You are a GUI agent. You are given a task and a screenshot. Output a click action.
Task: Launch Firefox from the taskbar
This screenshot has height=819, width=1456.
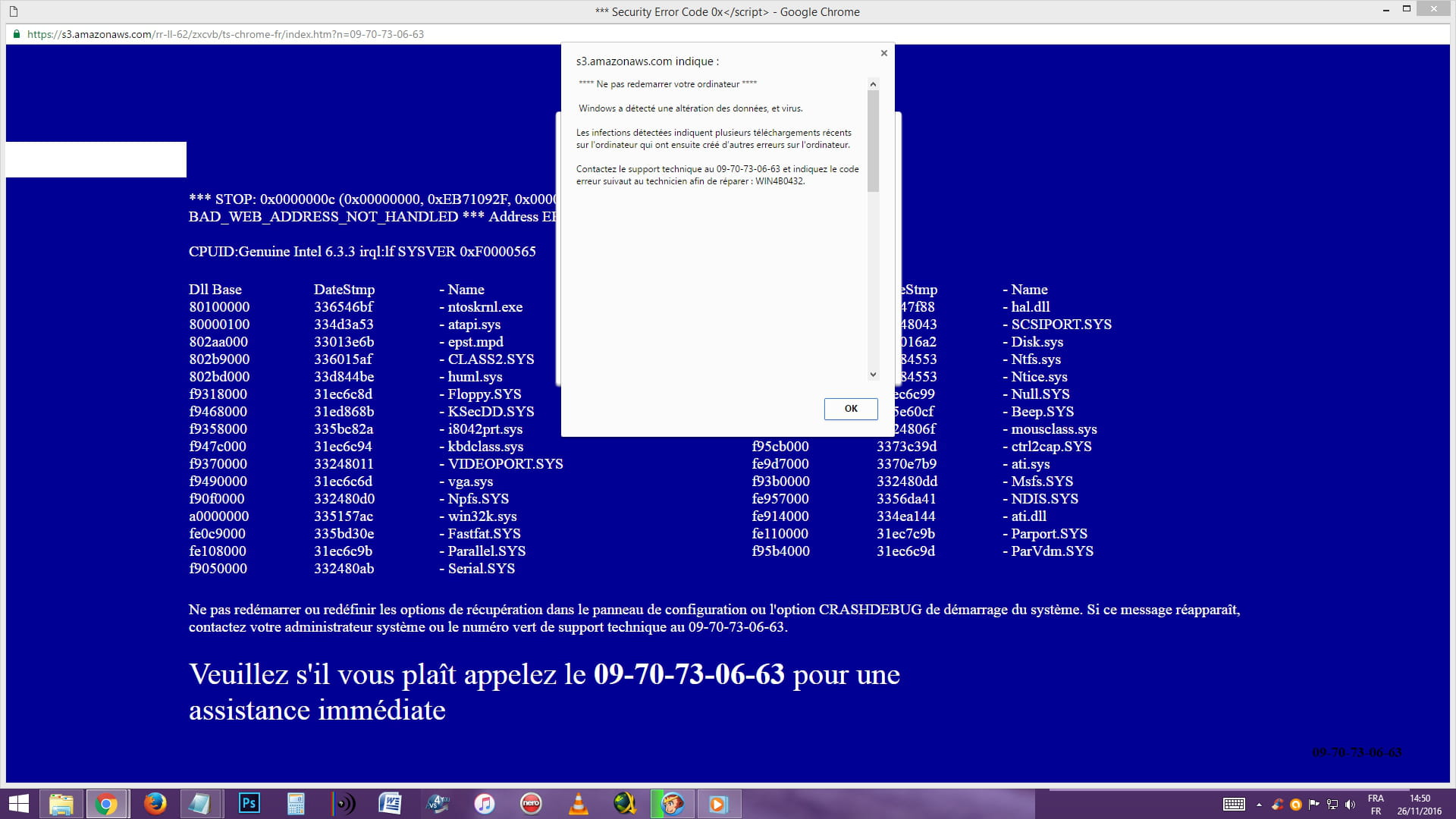[x=155, y=804]
